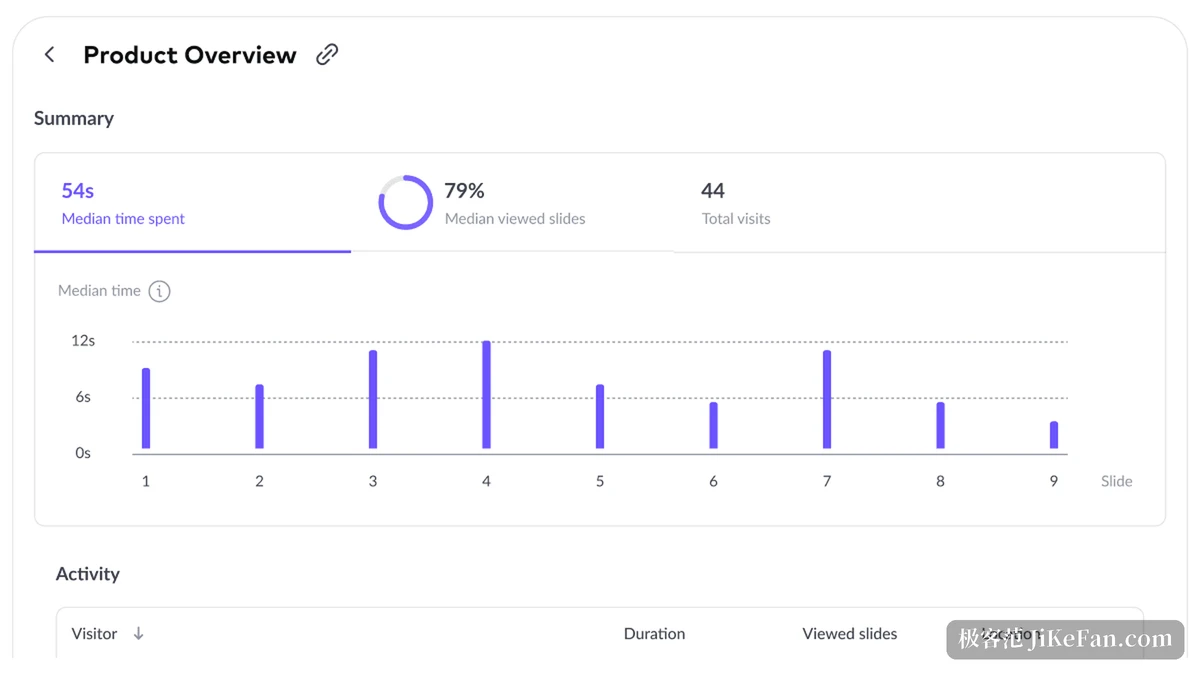The height and width of the screenshot is (675, 1200).
Task: Click the Viewed slides column header
Action: point(849,633)
